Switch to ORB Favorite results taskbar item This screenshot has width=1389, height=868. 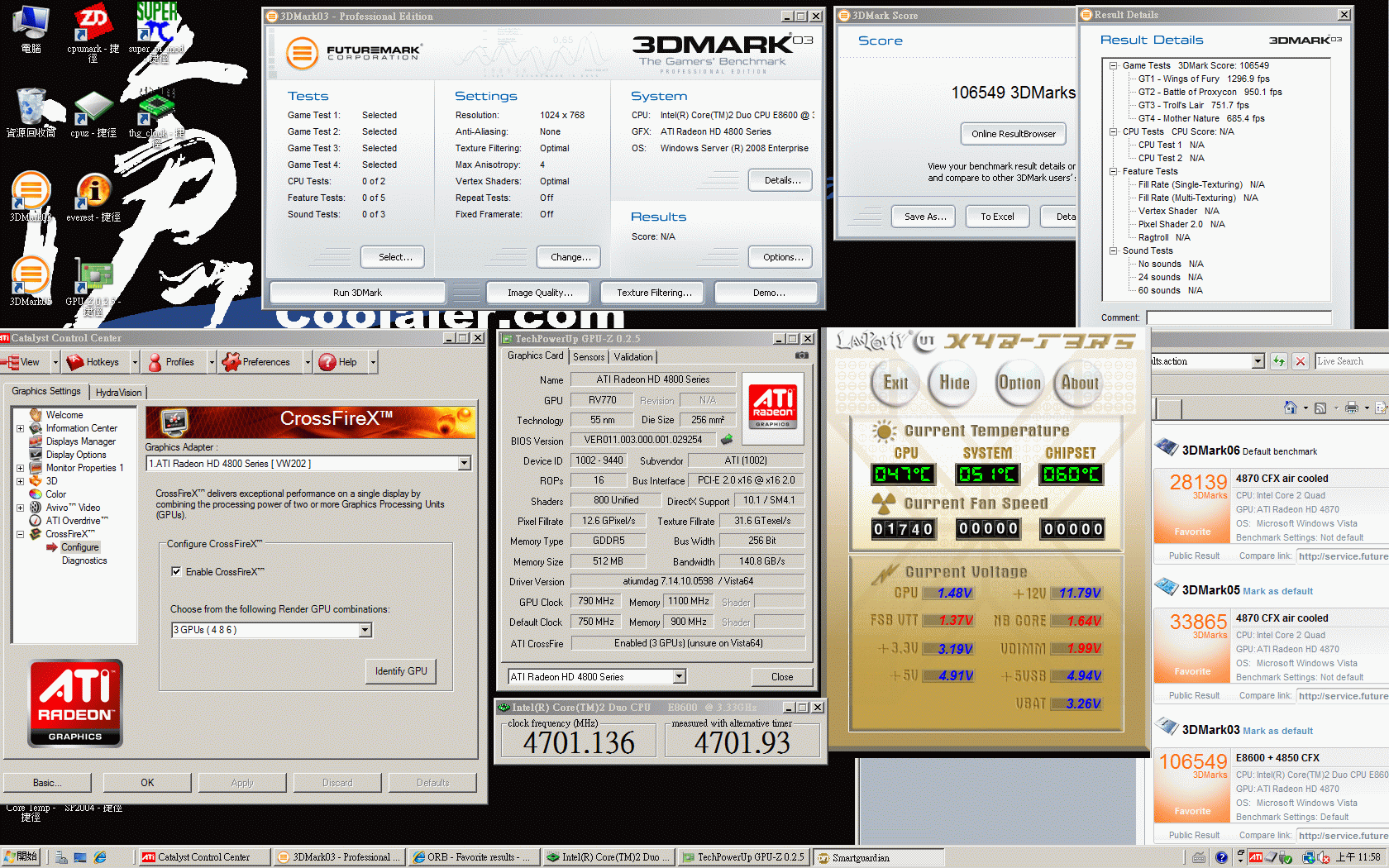tap(473, 857)
